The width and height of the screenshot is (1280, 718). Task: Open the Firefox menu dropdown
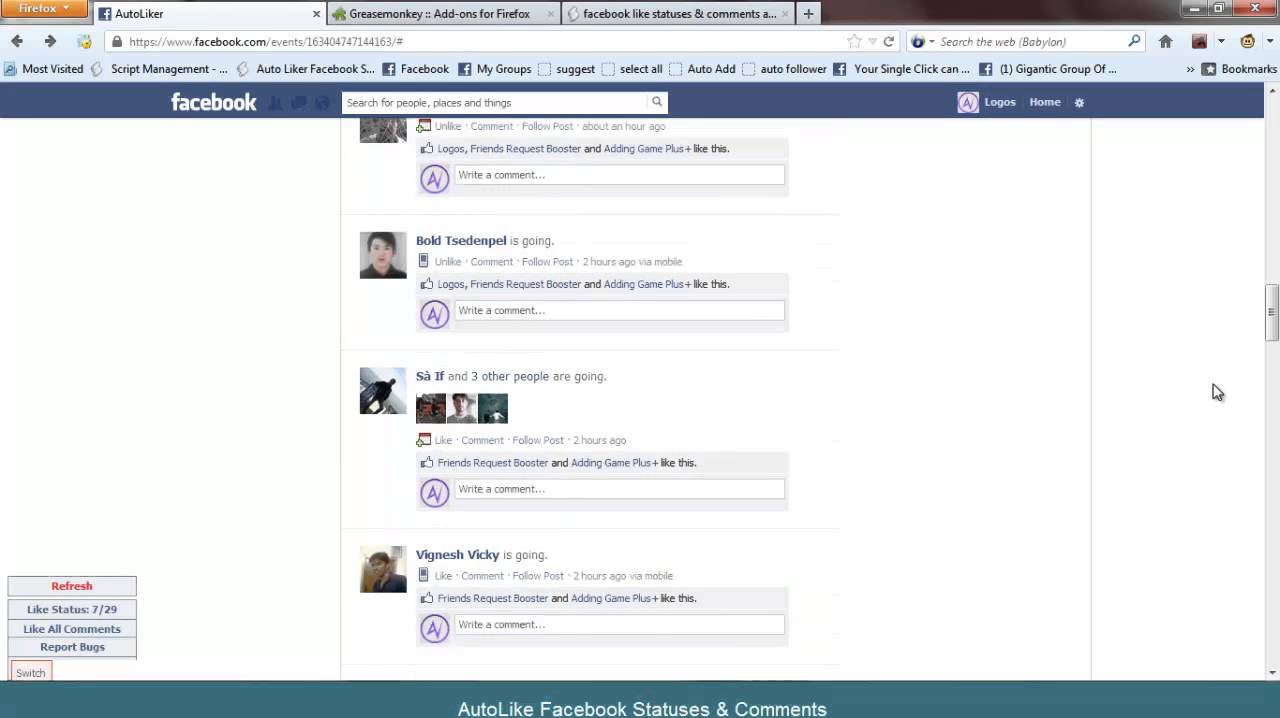[x=44, y=8]
